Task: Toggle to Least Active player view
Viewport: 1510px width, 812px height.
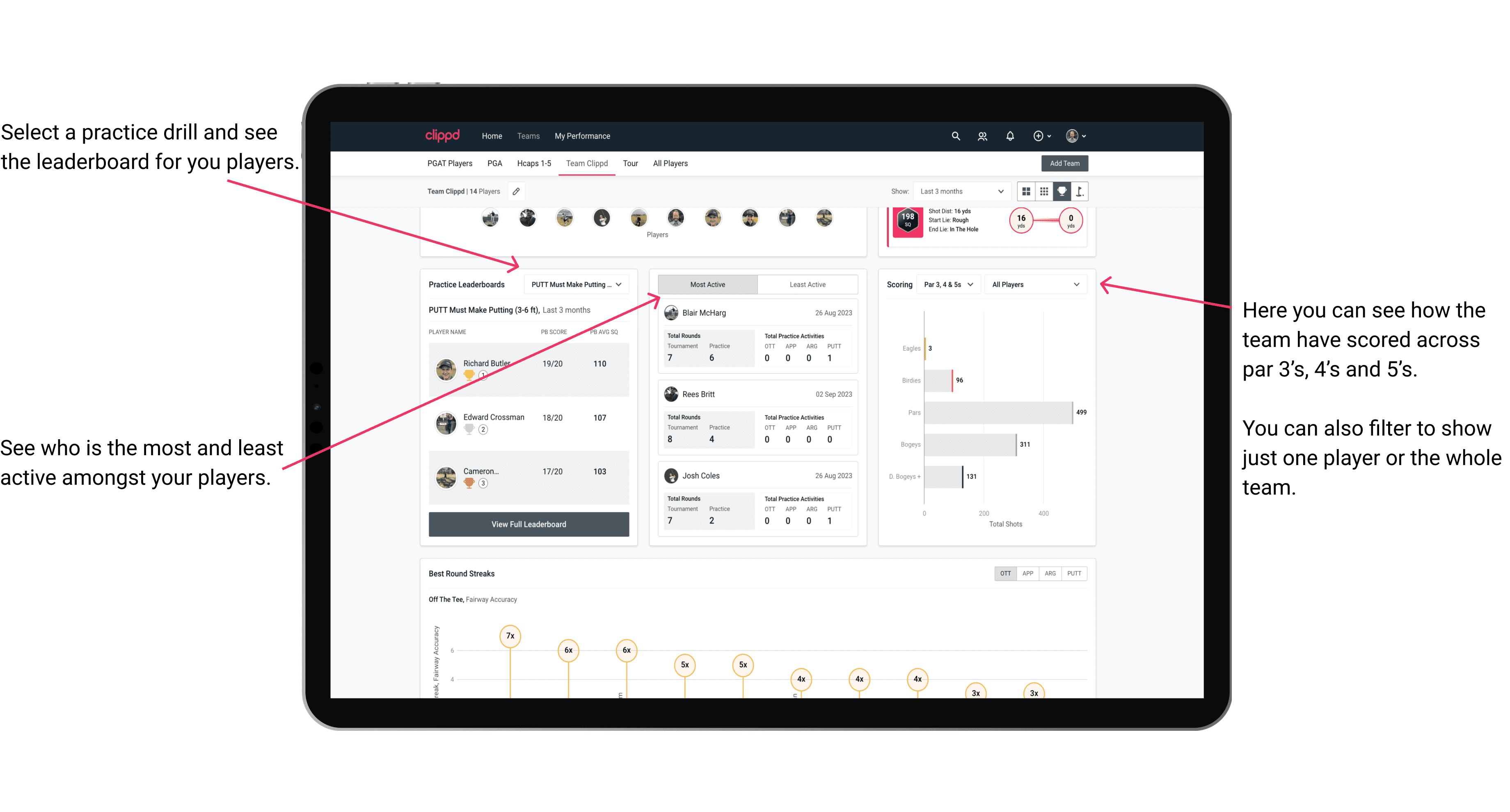Action: 806,284
